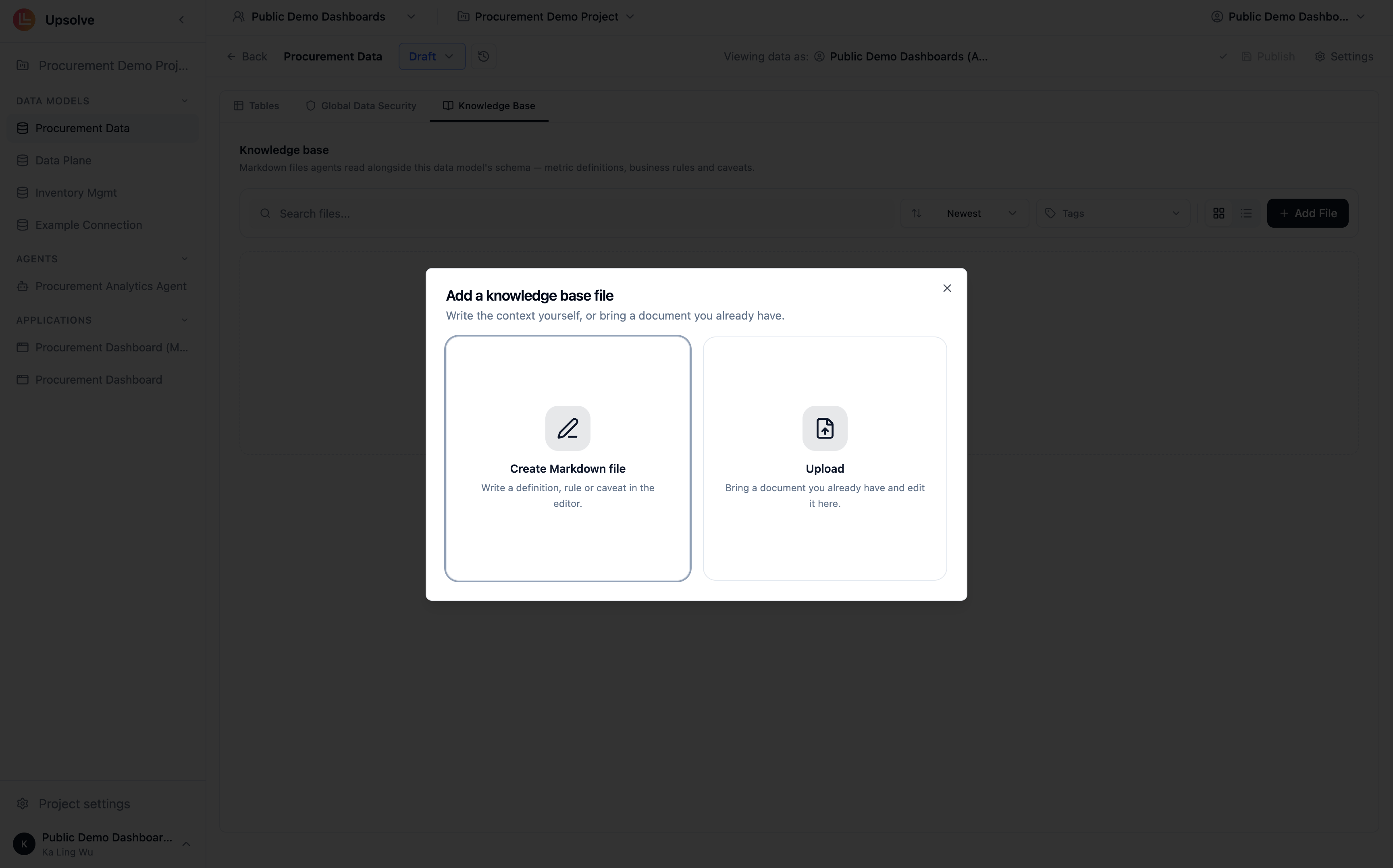Click the pencil icon for Create Markdown
Viewport: 1393px width, 868px height.
coord(567,428)
